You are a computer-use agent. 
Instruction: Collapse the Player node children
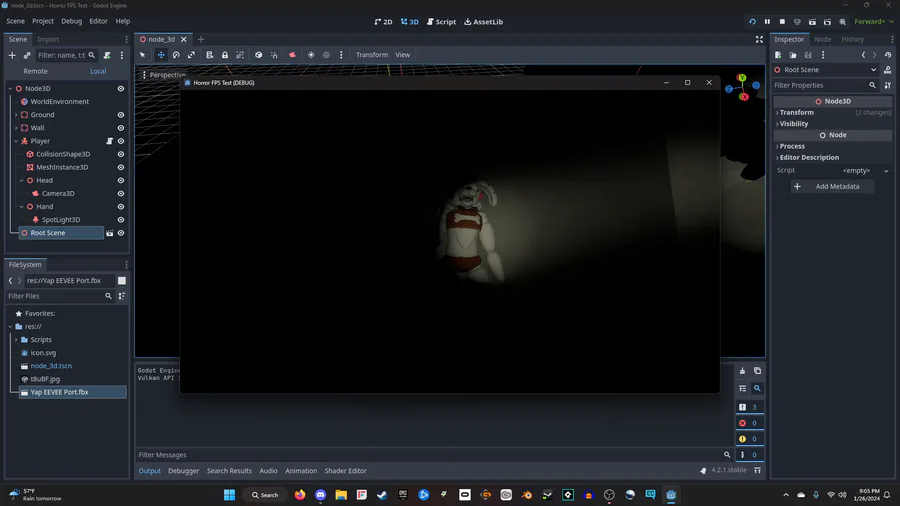point(16,141)
